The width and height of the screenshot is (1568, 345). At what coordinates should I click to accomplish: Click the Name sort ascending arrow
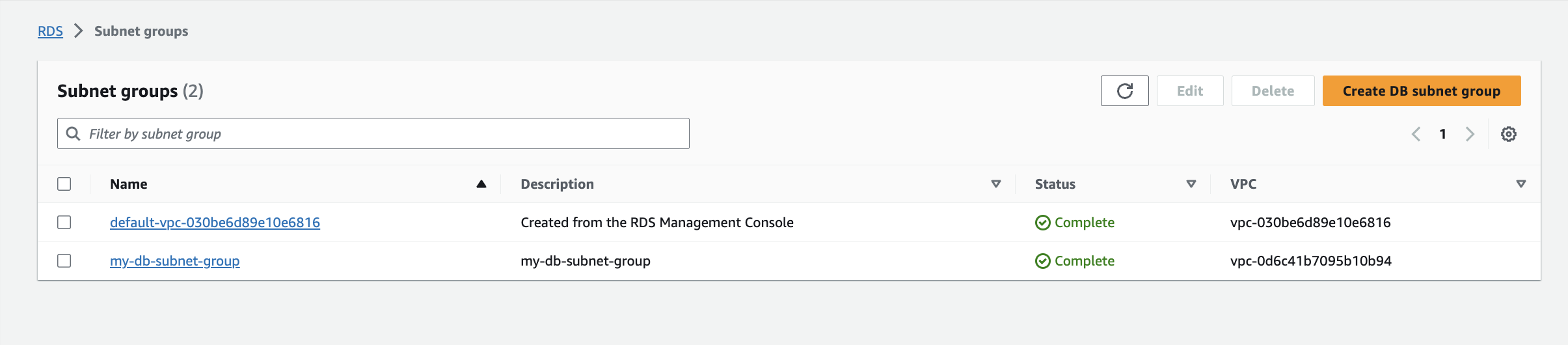(481, 184)
